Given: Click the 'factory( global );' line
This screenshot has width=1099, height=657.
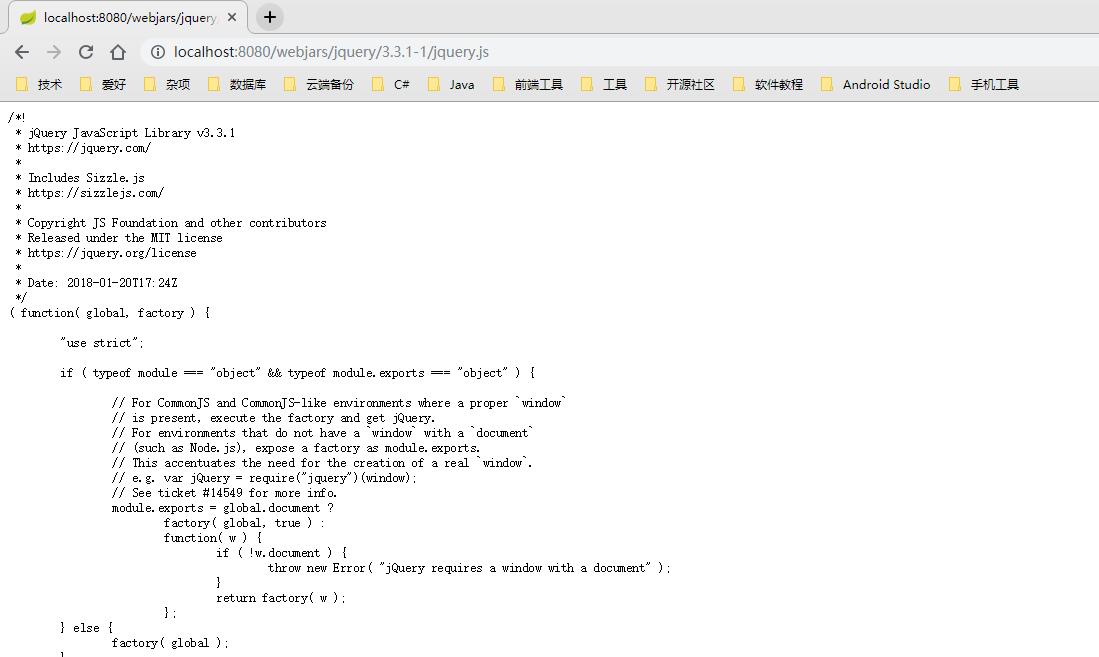Looking at the screenshot, I should [170, 643].
